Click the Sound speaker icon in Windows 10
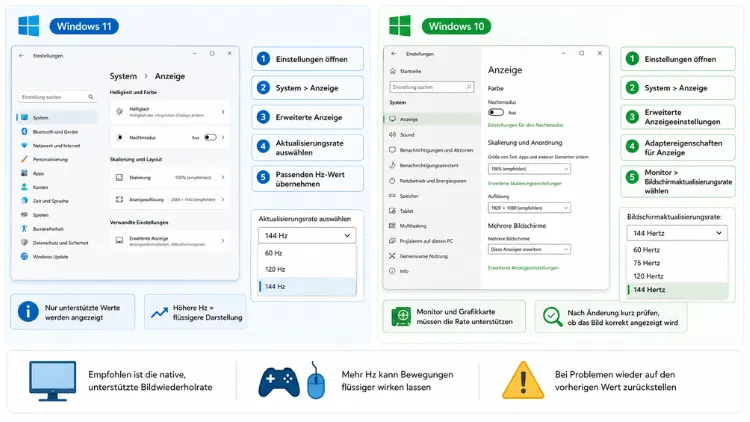 click(x=392, y=134)
